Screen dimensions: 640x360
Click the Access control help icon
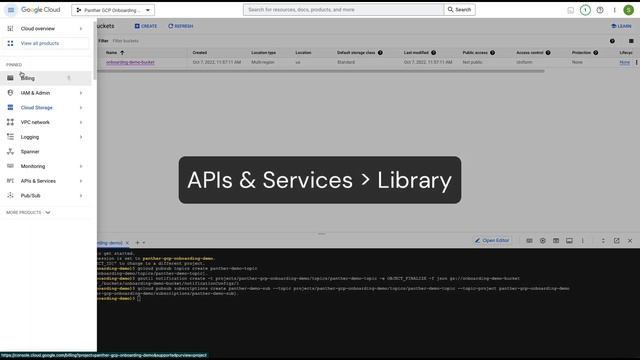coord(548,53)
